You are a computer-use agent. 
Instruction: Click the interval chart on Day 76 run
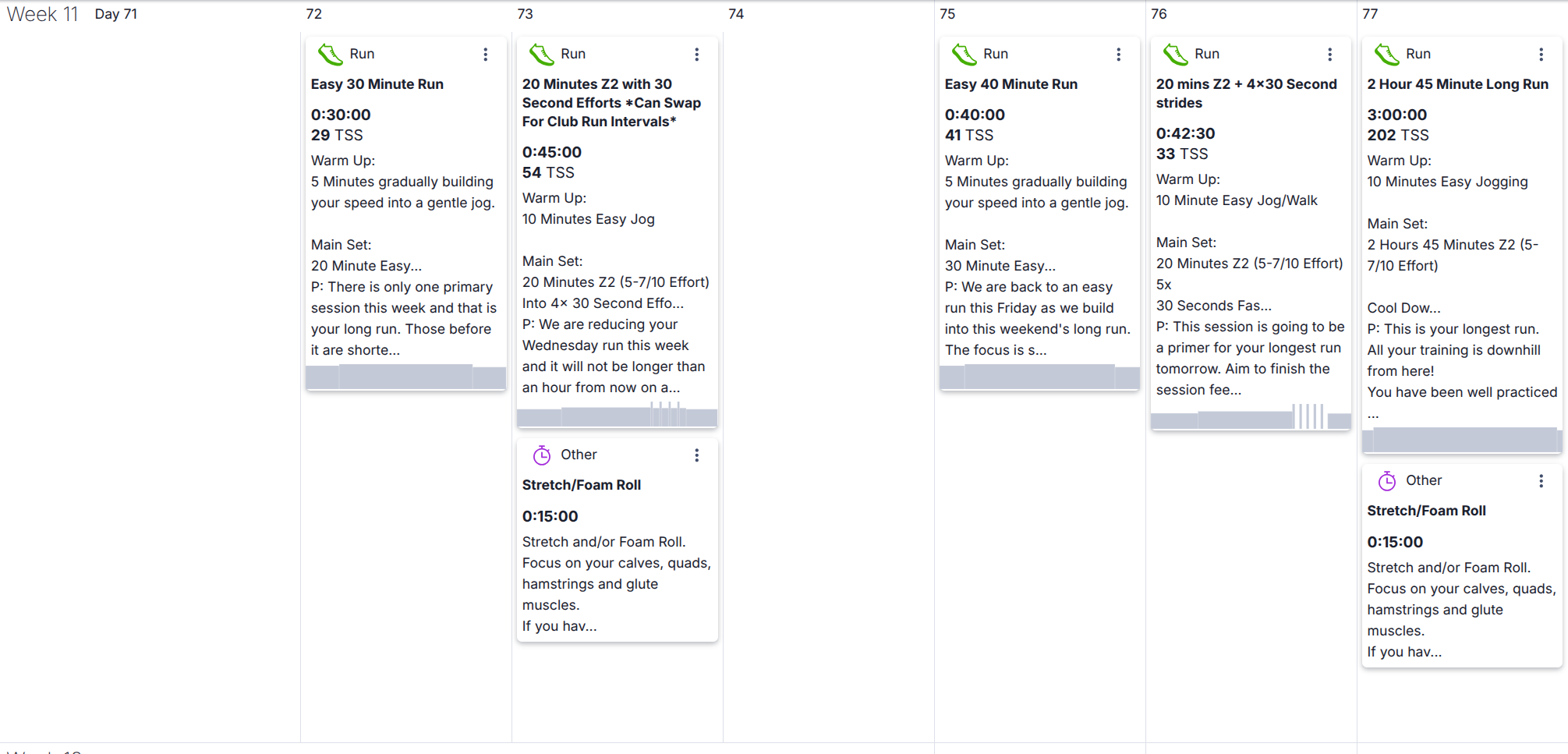tap(1251, 417)
